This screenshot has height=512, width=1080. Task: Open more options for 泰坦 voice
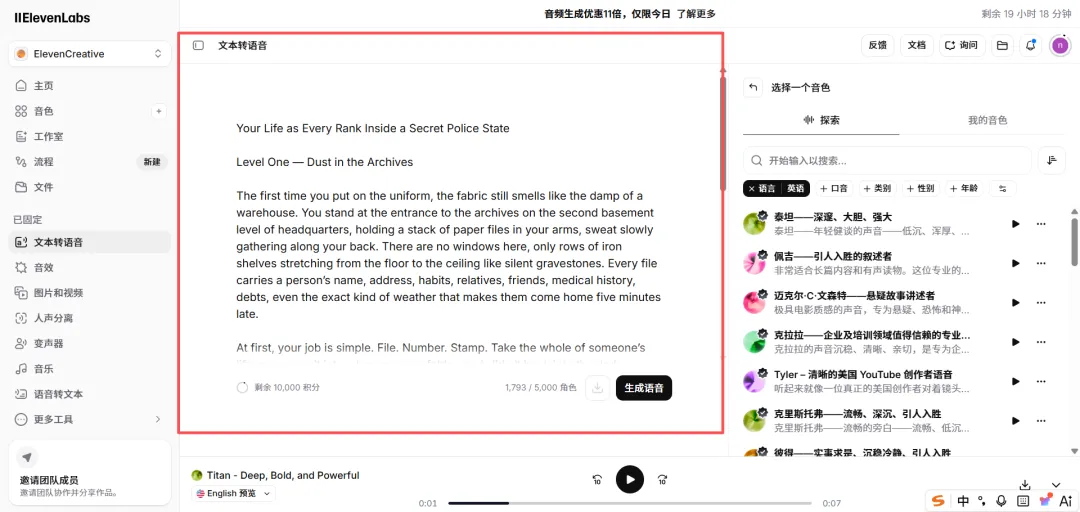pyautogui.click(x=1041, y=224)
